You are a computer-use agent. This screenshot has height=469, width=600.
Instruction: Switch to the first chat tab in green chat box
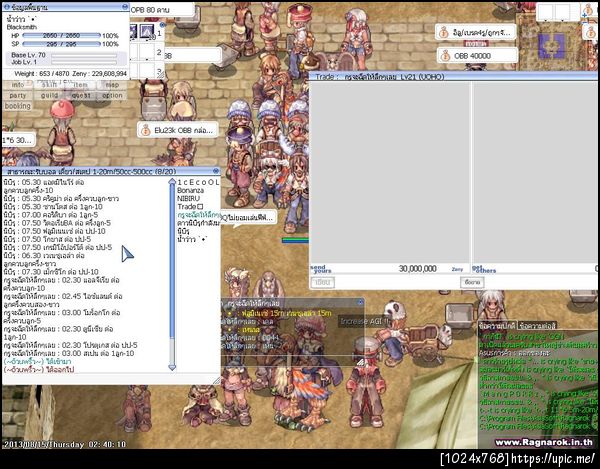click(497, 326)
